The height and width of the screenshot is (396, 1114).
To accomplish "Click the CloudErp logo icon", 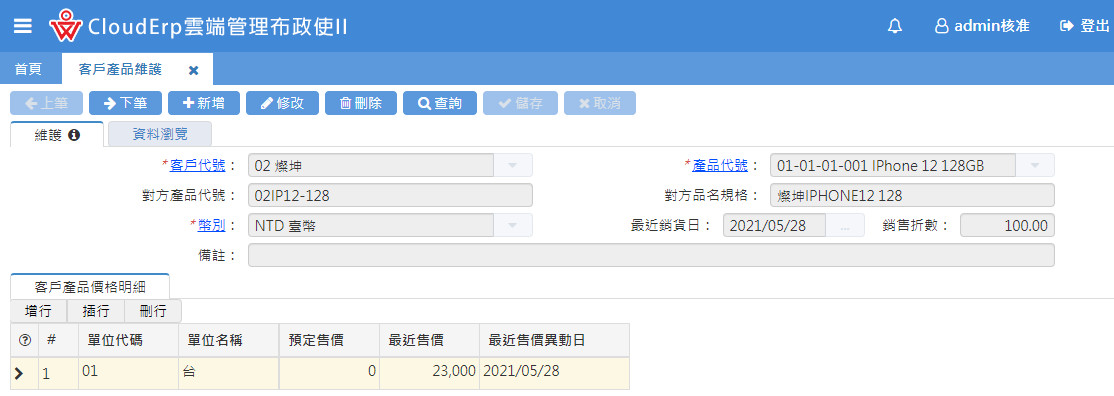I will [x=65, y=26].
